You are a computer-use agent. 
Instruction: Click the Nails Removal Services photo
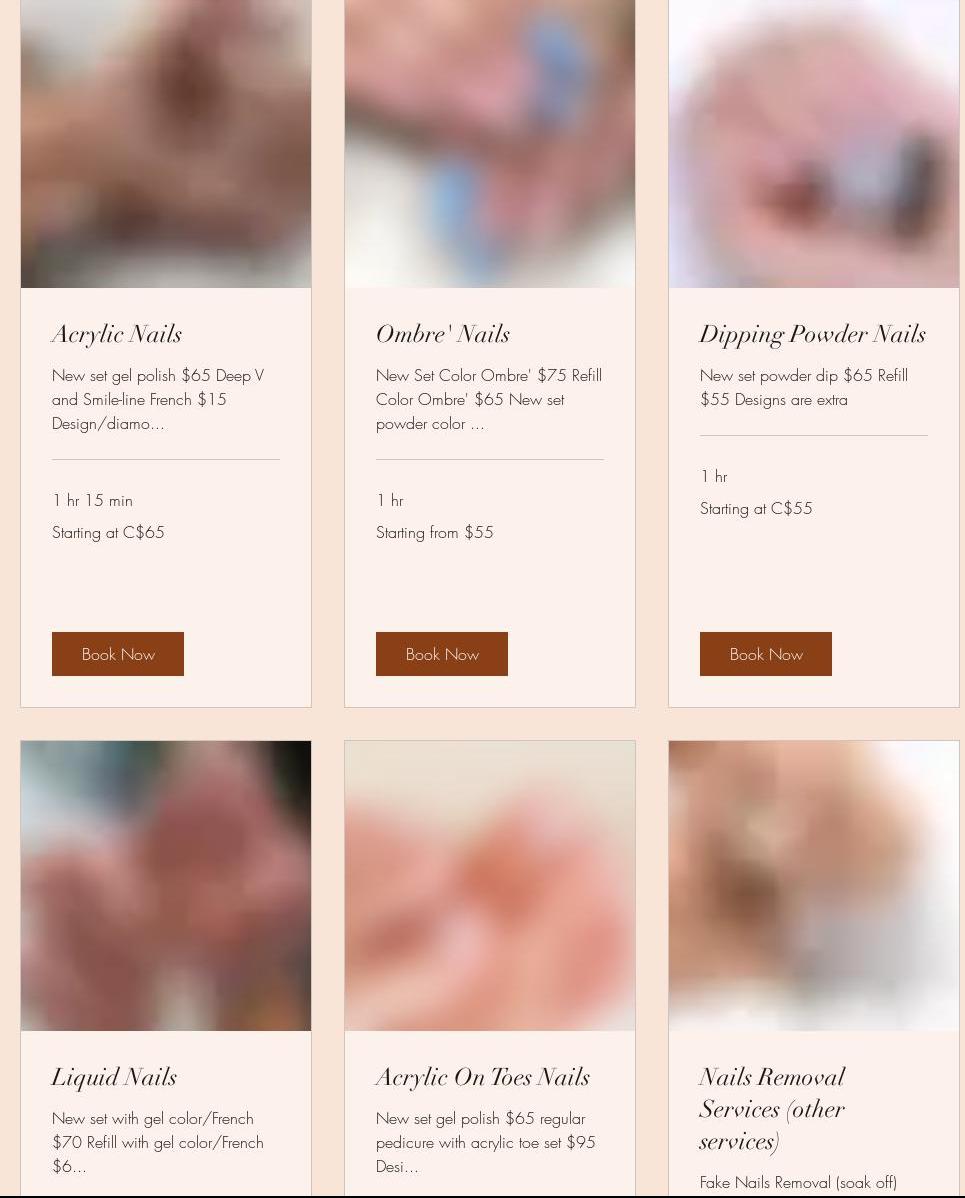[x=814, y=886]
